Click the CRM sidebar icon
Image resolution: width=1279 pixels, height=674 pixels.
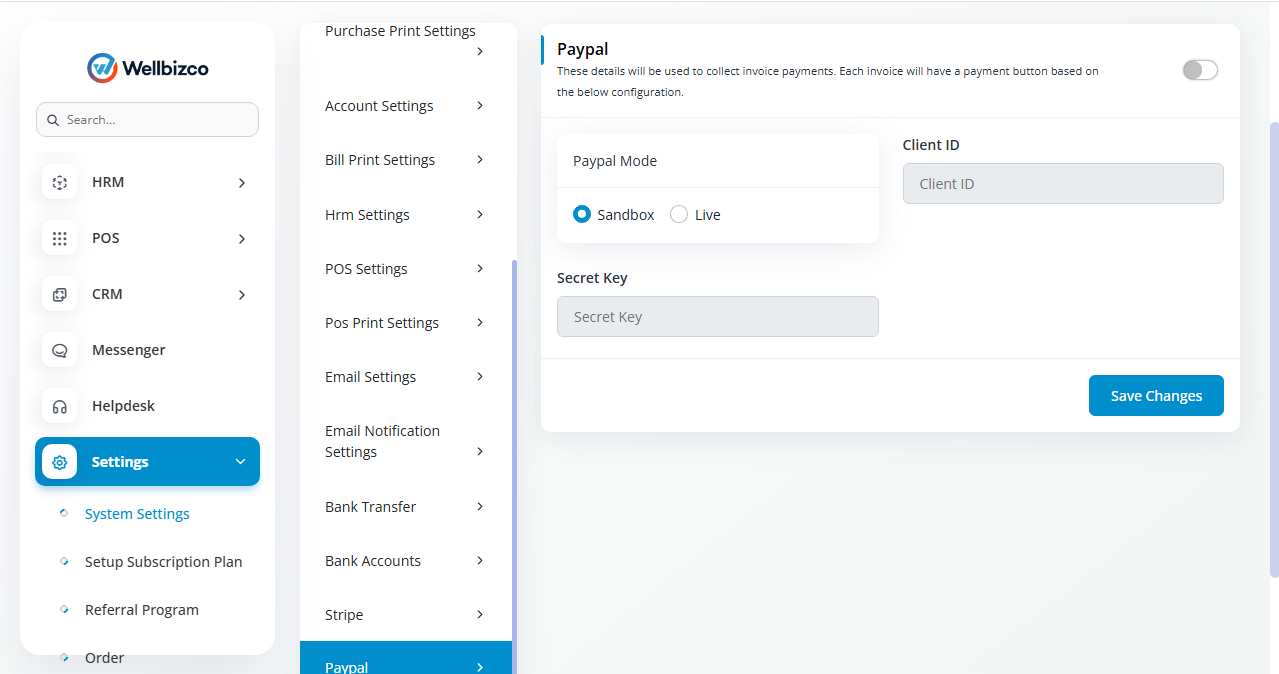[59, 294]
